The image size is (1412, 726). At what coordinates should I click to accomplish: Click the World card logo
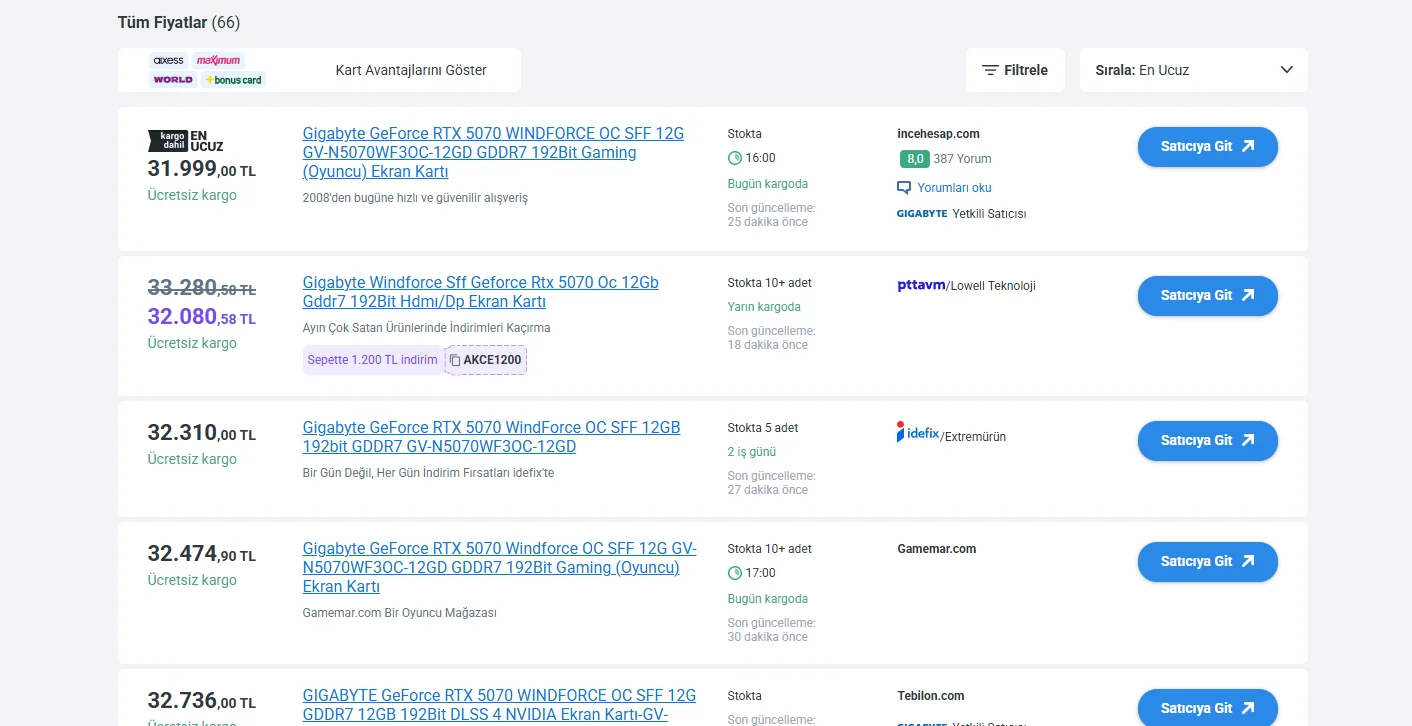173,79
